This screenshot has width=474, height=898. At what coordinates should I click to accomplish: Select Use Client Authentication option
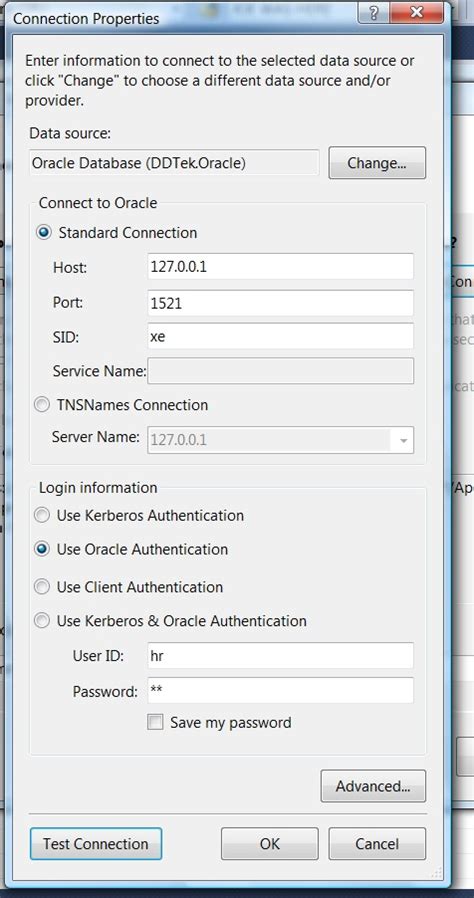click(42, 587)
